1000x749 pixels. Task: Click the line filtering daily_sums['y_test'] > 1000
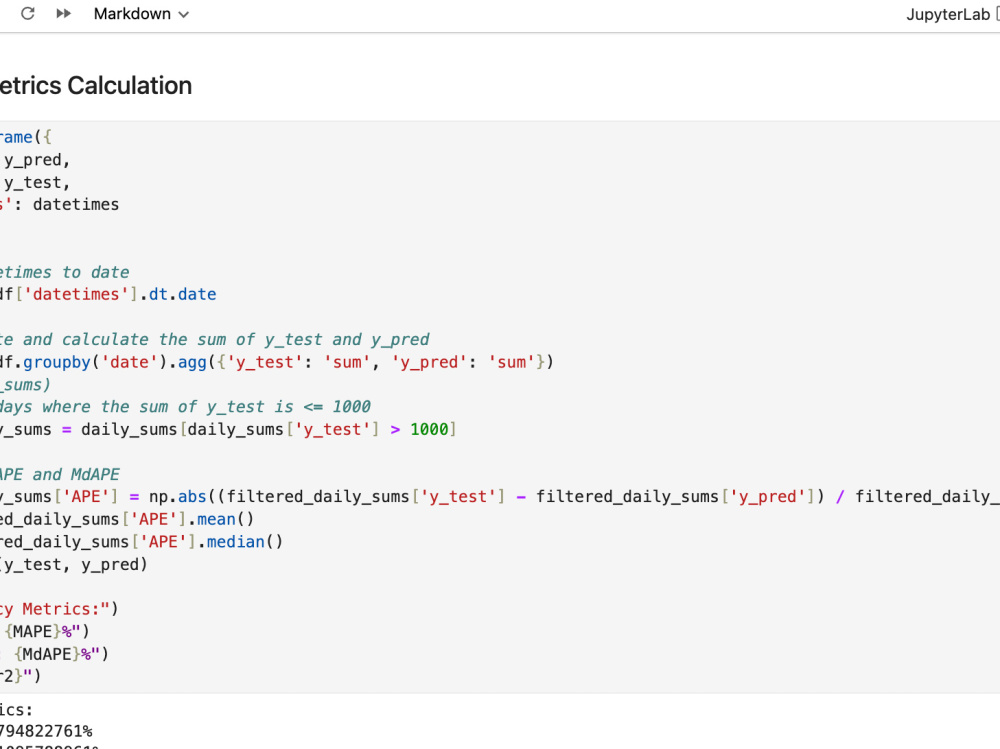coord(228,429)
